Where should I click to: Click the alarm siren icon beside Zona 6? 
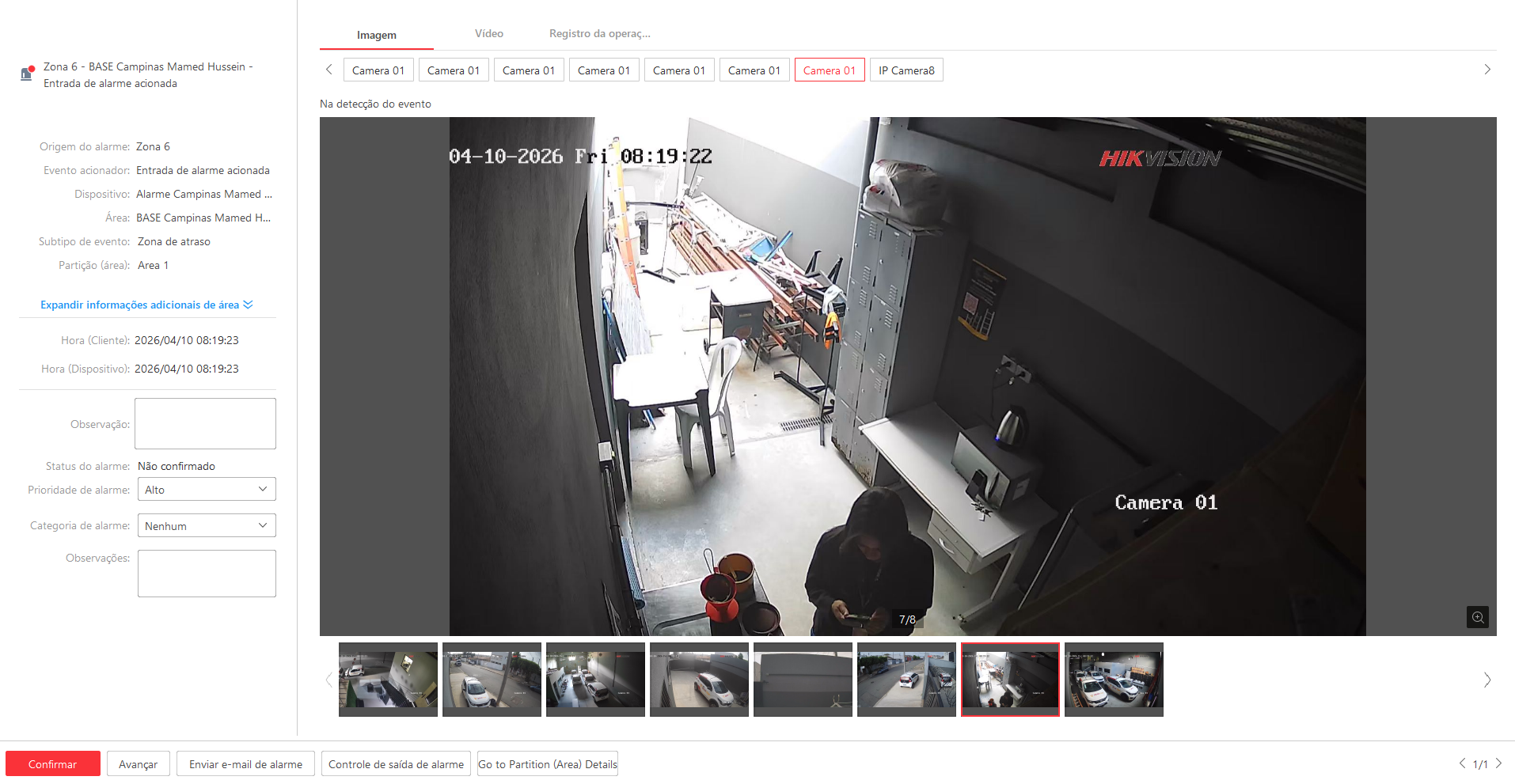pos(27,74)
